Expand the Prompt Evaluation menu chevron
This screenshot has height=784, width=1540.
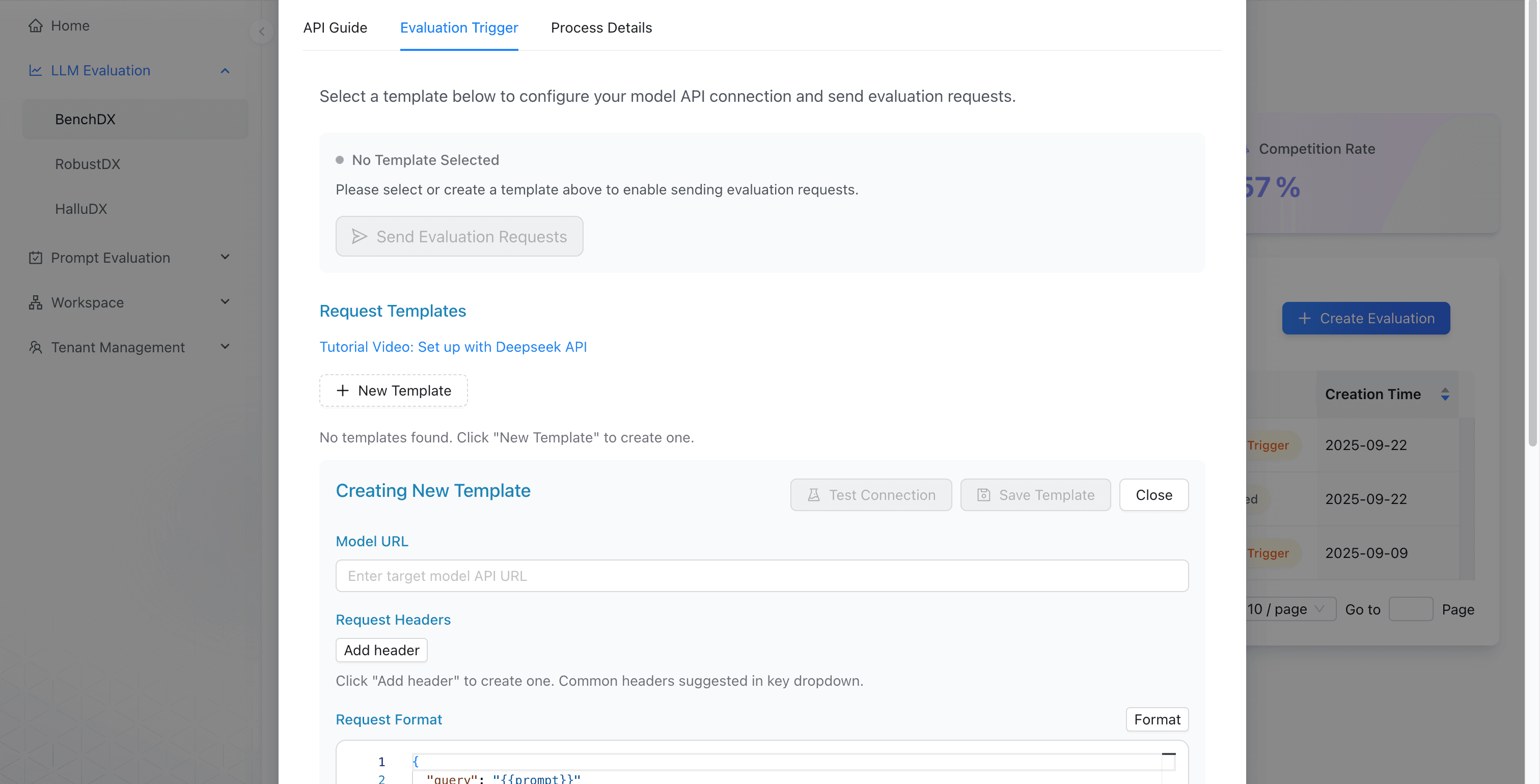pos(225,258)
